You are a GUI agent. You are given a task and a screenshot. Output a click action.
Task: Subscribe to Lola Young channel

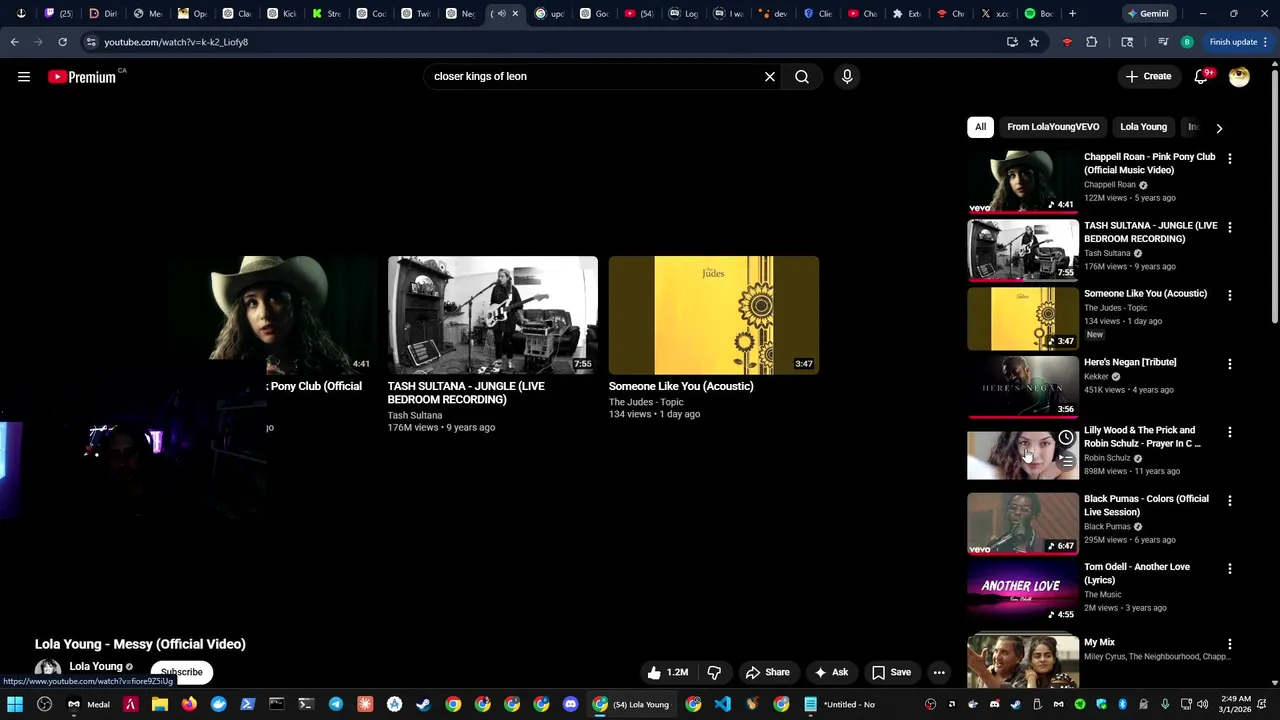tap(182, 672)
